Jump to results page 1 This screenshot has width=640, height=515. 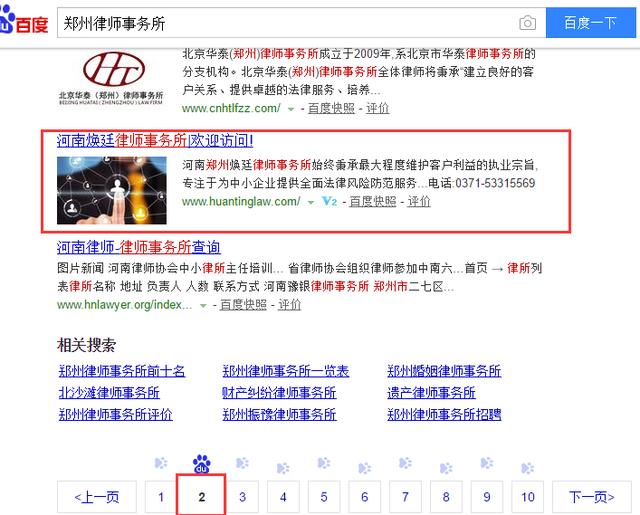160,496
